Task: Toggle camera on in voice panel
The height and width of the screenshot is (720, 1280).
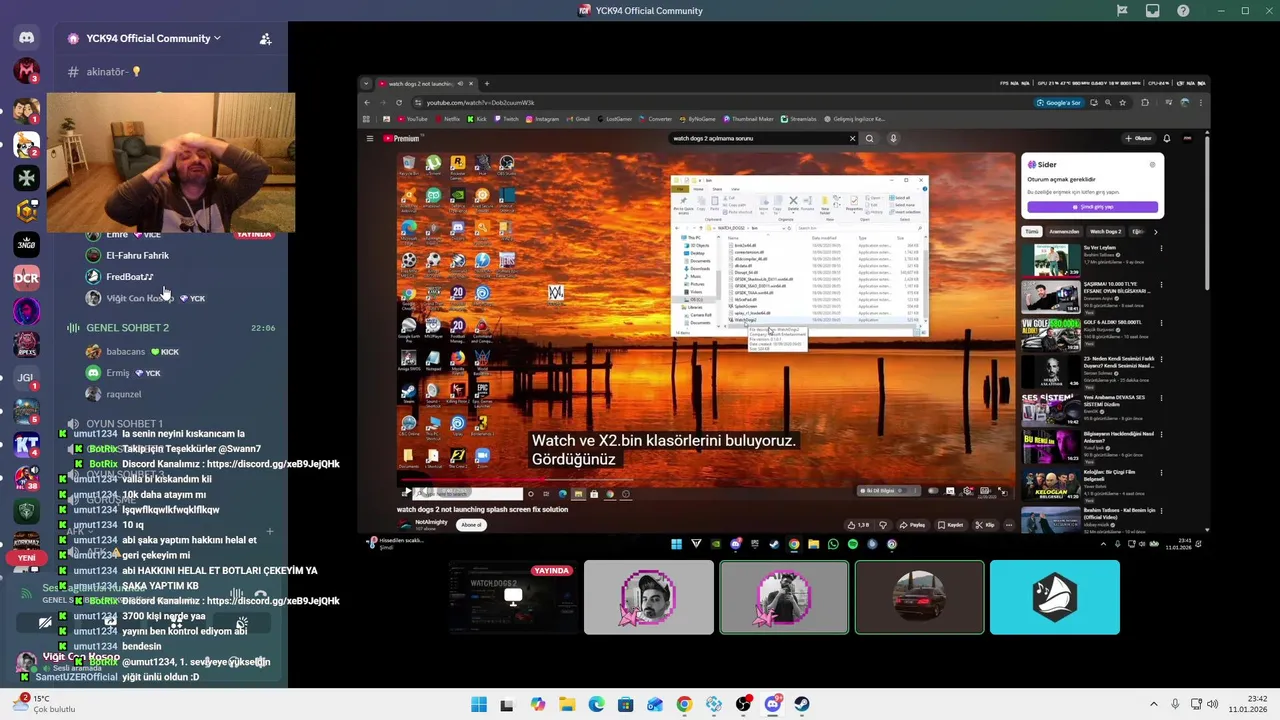Action: pyautogui.click(x=44, y=623)
